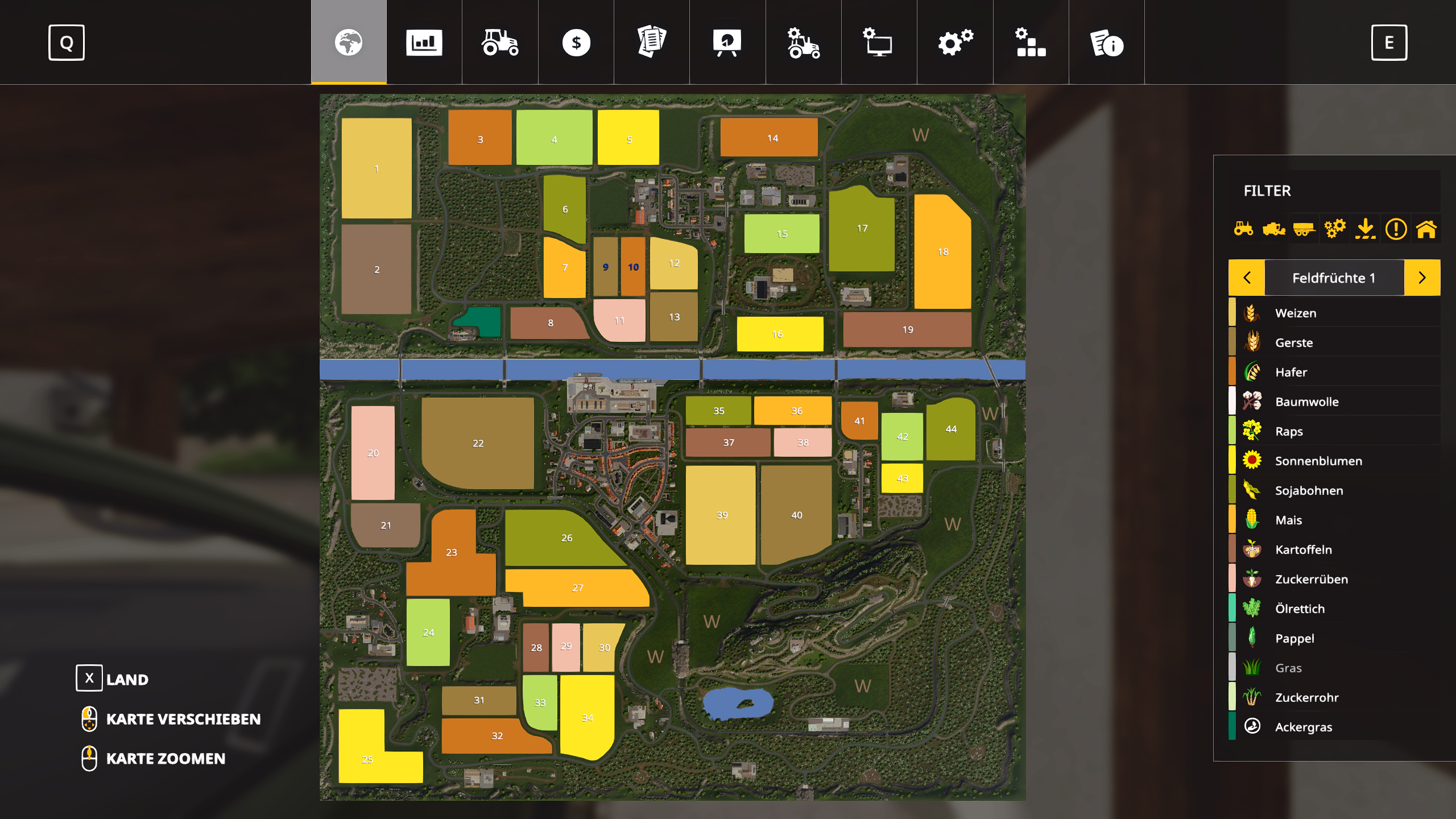Viewport: 1456px width, 819px height.
Task: Toggle the harvester filter icon
Action: point(1274,229)
